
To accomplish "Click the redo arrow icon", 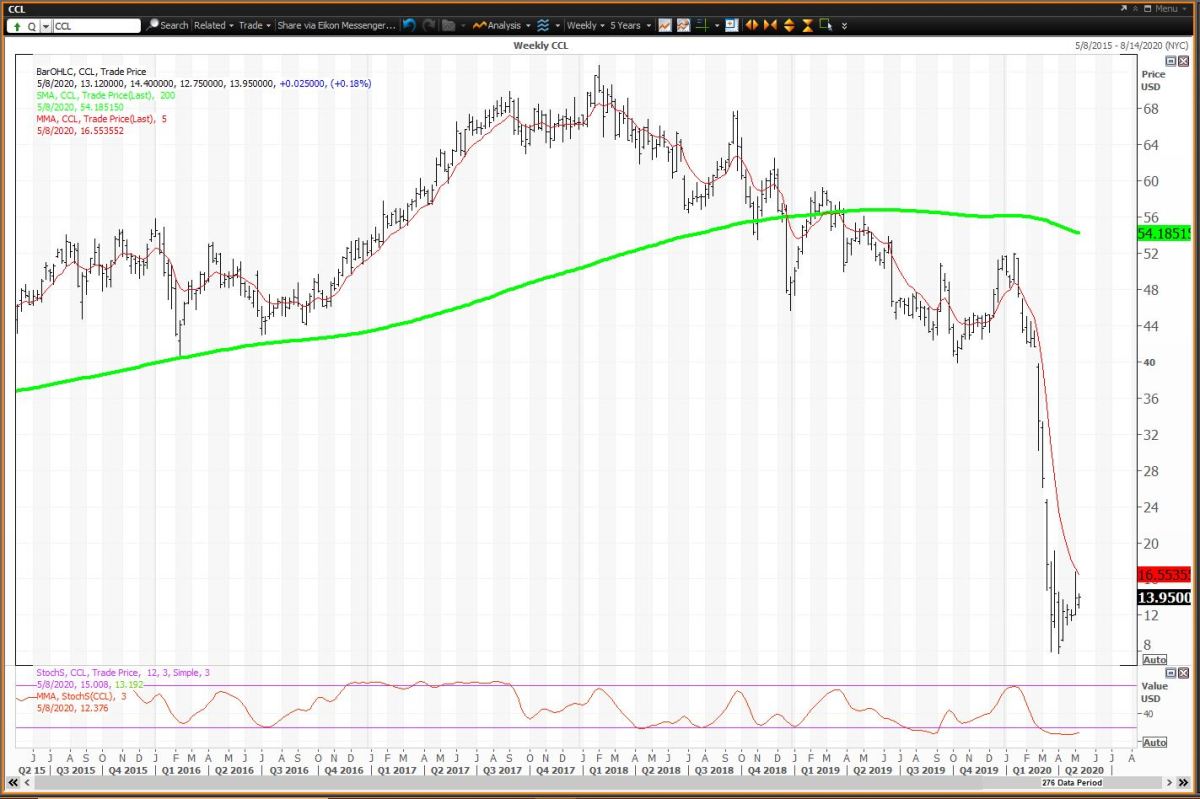I will click(x=429, y=25).
